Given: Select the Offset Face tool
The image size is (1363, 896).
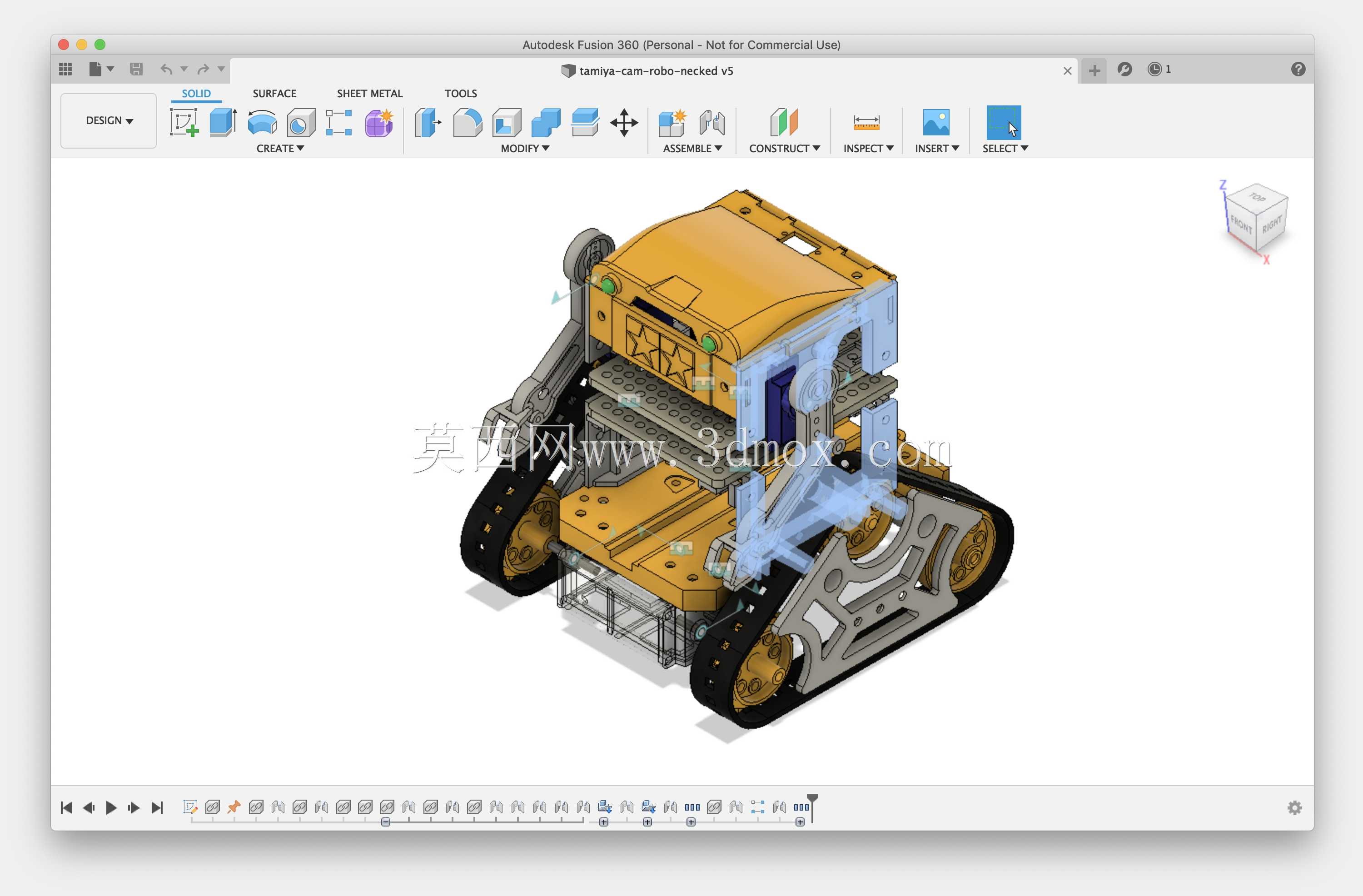Looking at the screenshot, I should click(585, 123).
